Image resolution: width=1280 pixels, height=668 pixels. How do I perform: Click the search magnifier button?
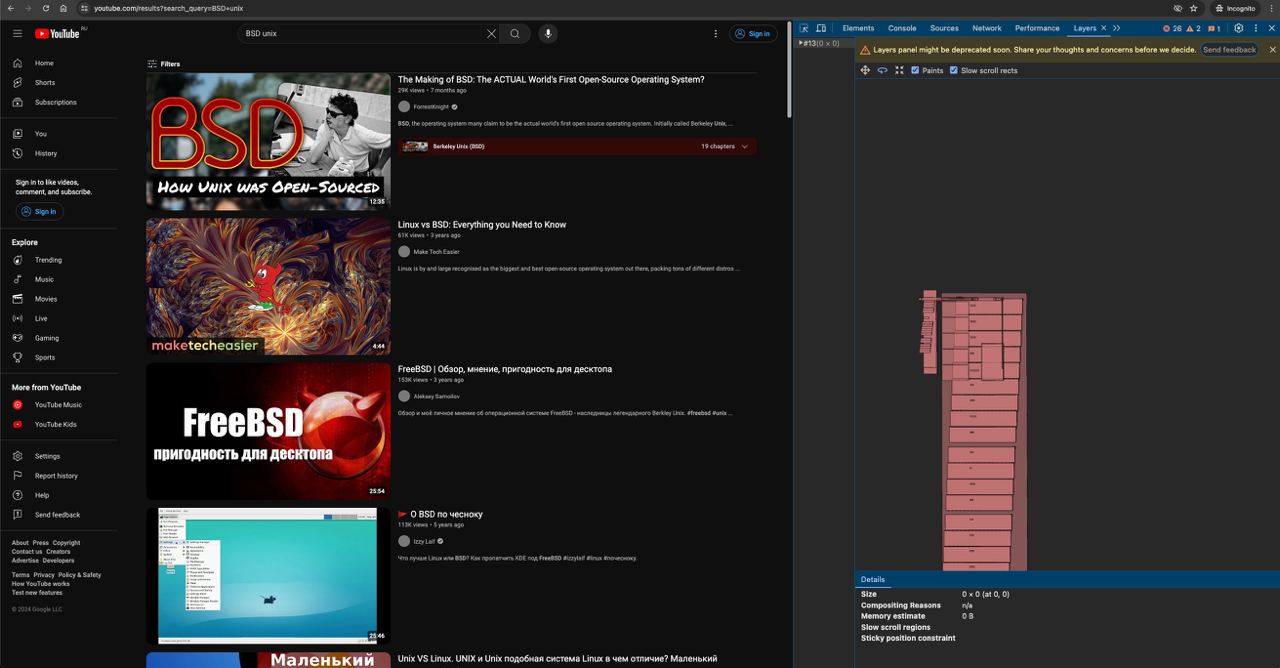point(515,33)
